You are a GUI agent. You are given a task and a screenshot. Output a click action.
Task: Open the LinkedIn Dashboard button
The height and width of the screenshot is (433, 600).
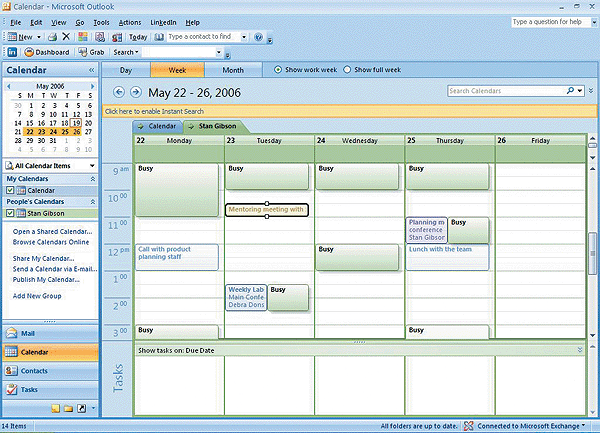(47, 52)
